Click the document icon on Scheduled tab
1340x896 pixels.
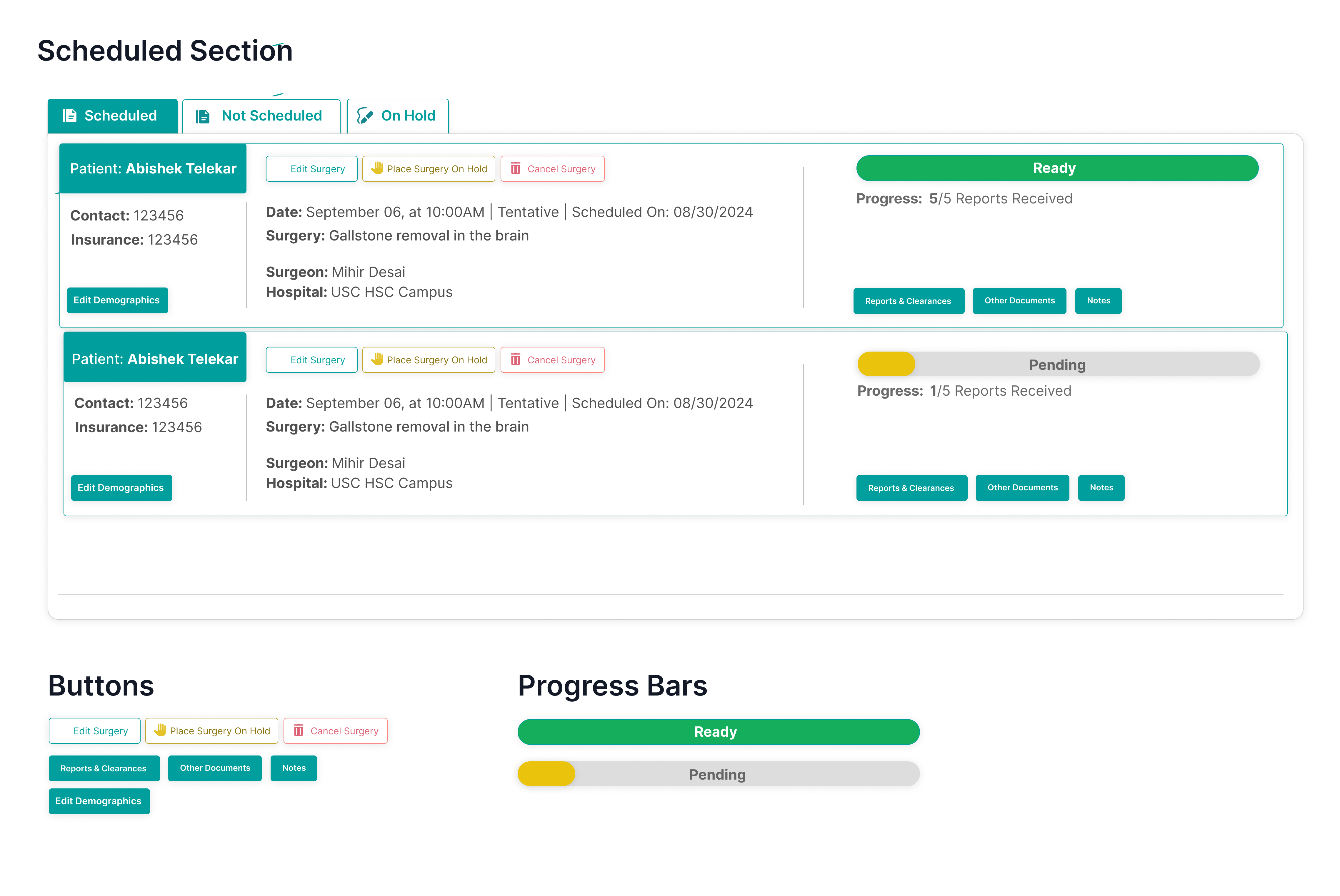70,116
